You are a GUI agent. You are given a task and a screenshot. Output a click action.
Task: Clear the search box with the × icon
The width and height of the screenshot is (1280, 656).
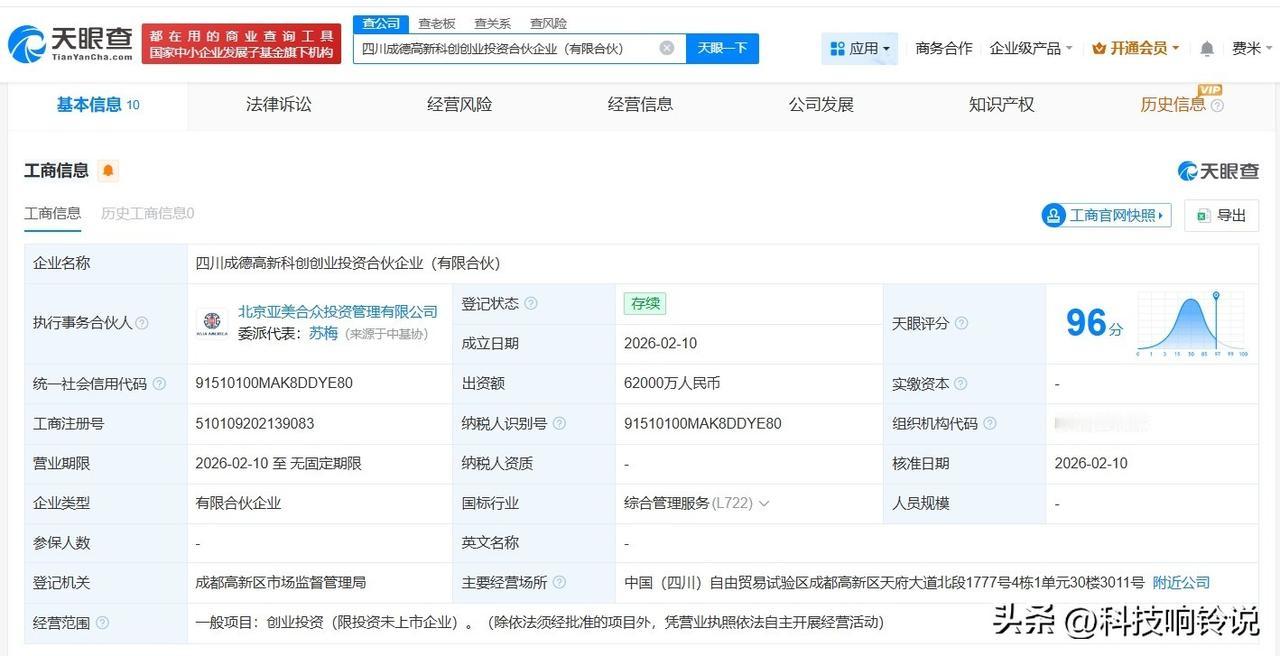[666, 48]
